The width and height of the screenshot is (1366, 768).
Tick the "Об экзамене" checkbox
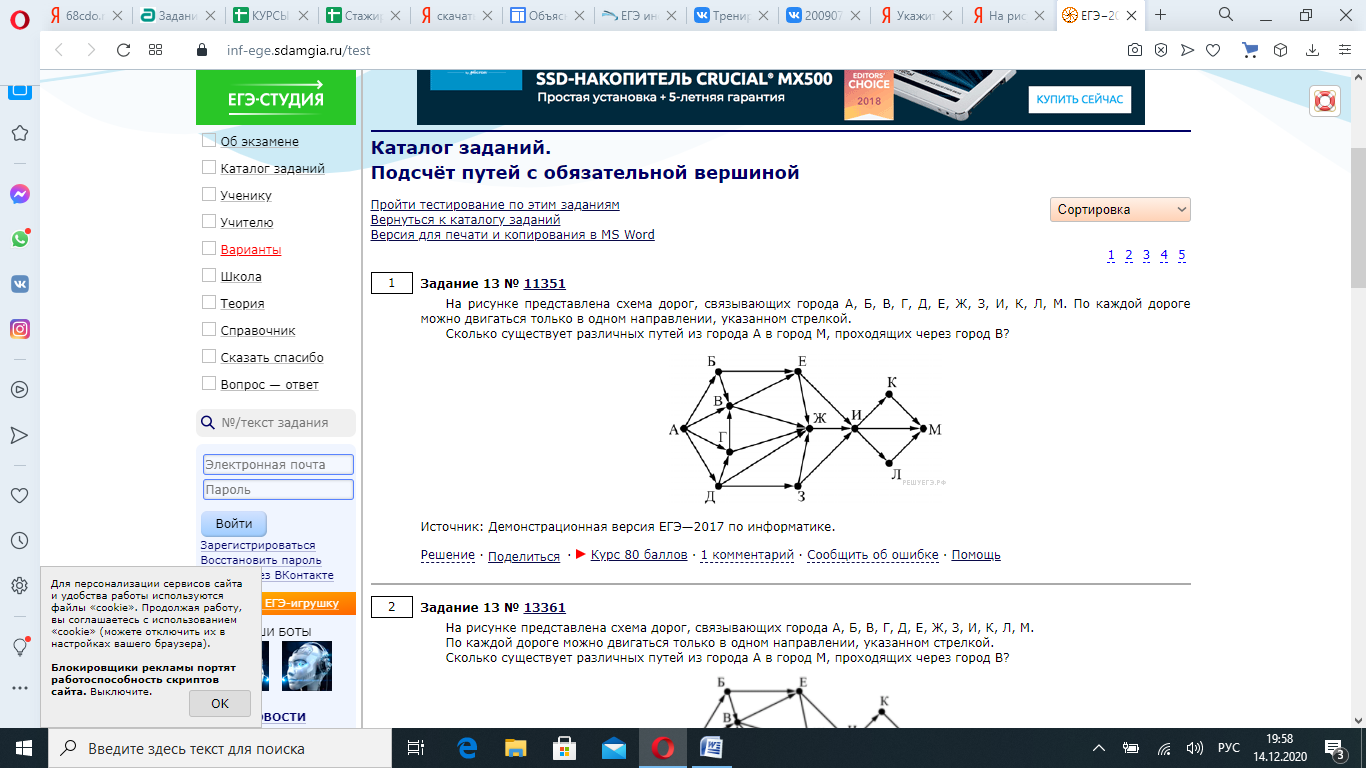click(x=209, y=141)
